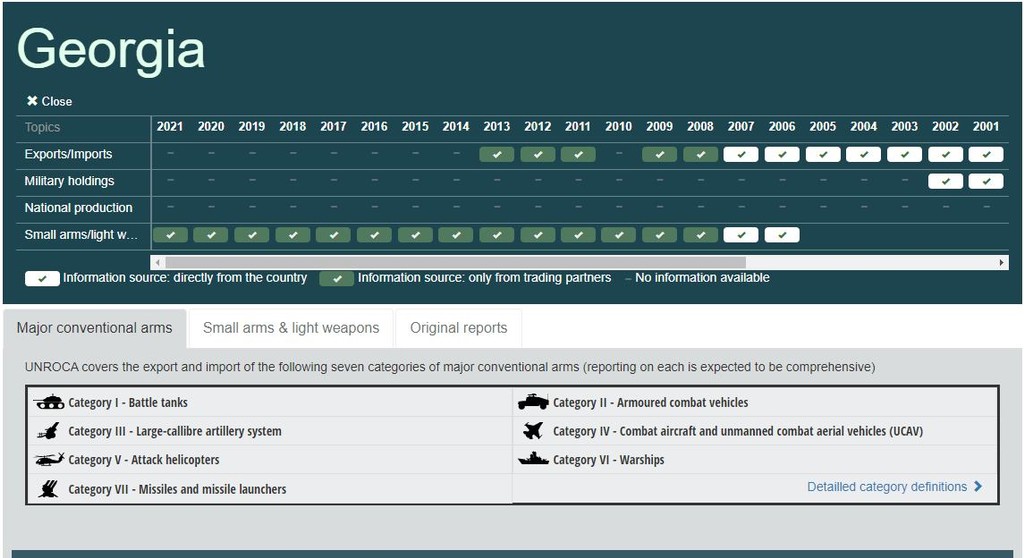Select Exports/Imports checkmark for 2008
The height and width of the screenshot is (558, 1024).
click(701, 155)
